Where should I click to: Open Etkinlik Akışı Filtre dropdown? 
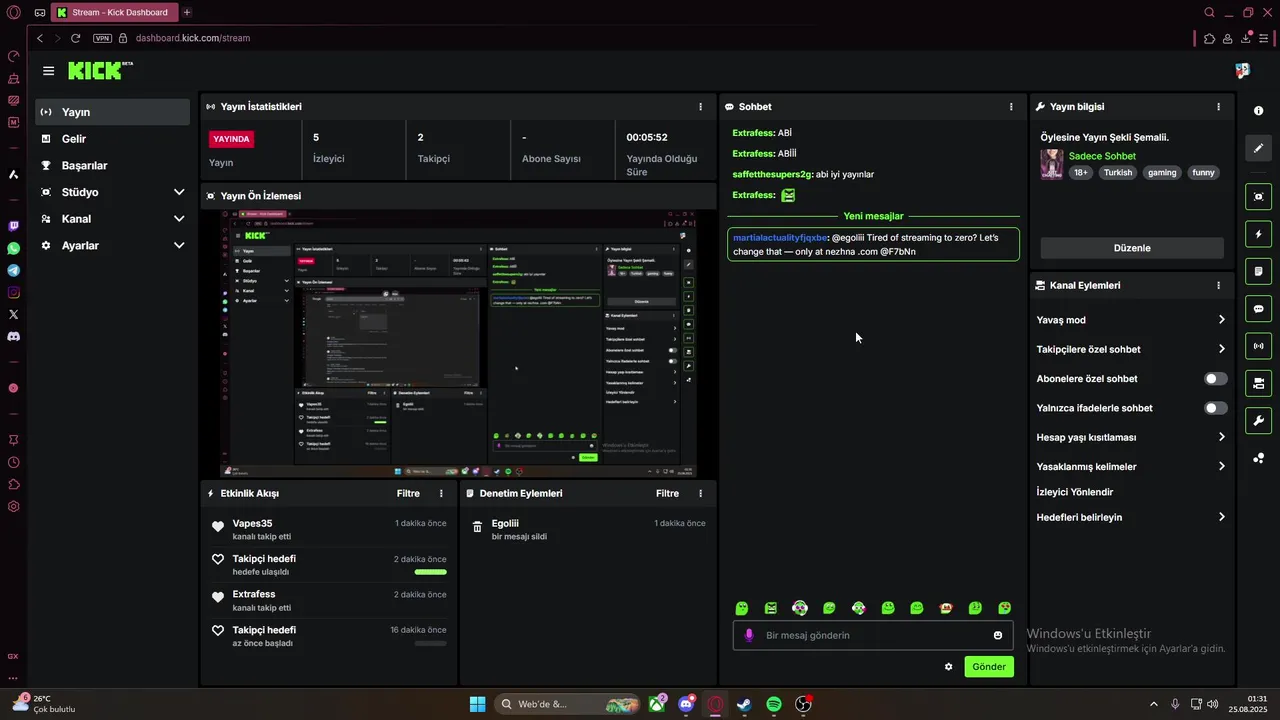(x=408, y=493)
